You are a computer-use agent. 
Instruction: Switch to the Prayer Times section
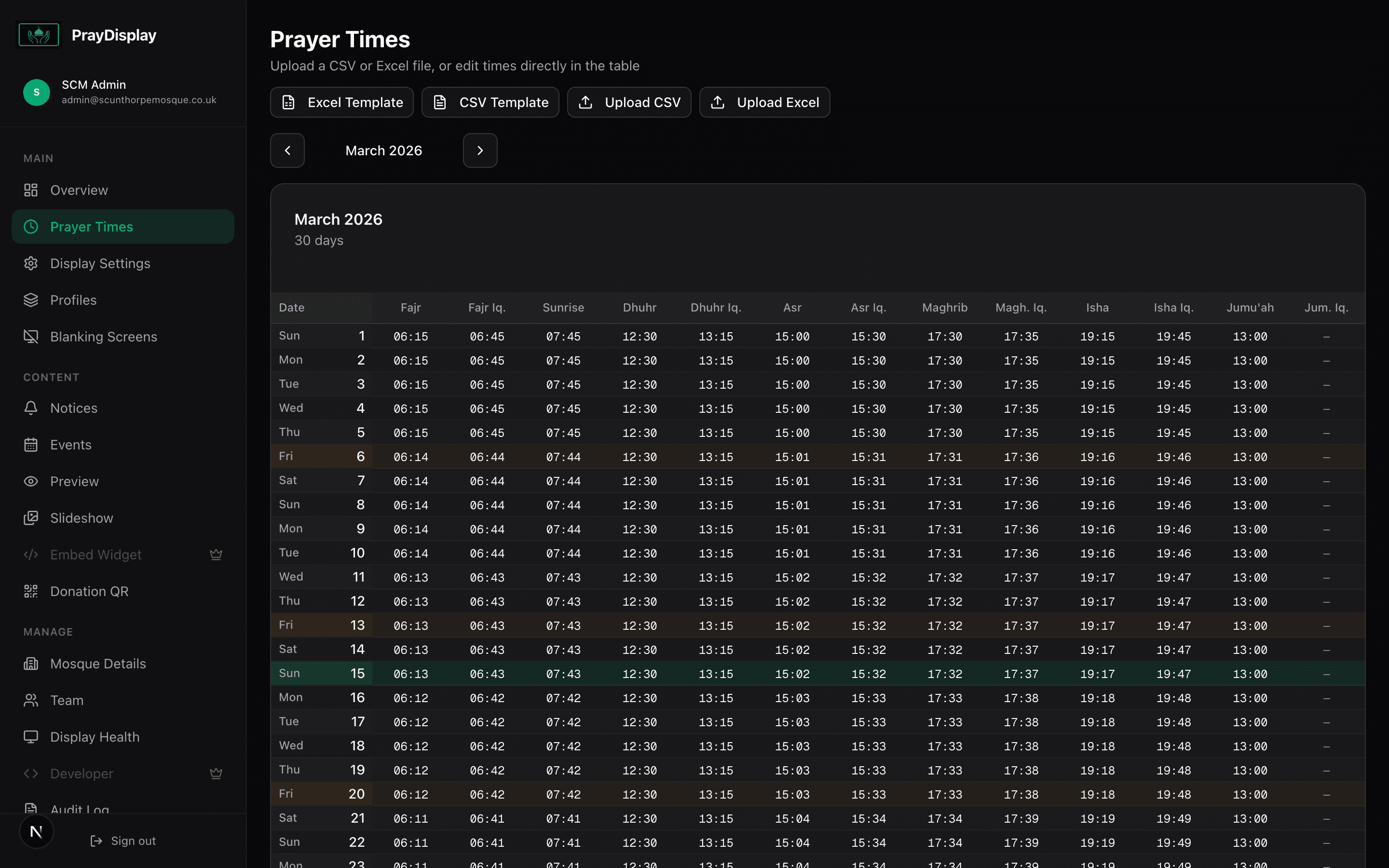(91, 226)
